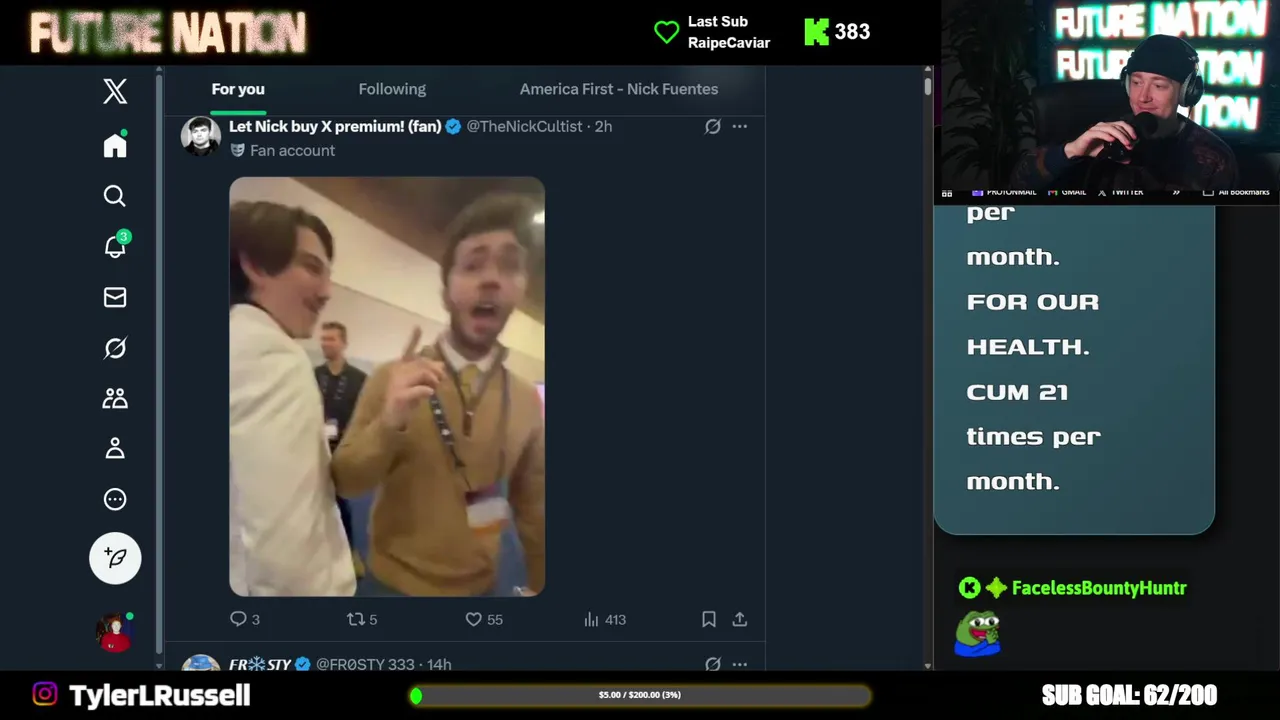
Task: Click the compose Post feather button
Action: point(115,557)
